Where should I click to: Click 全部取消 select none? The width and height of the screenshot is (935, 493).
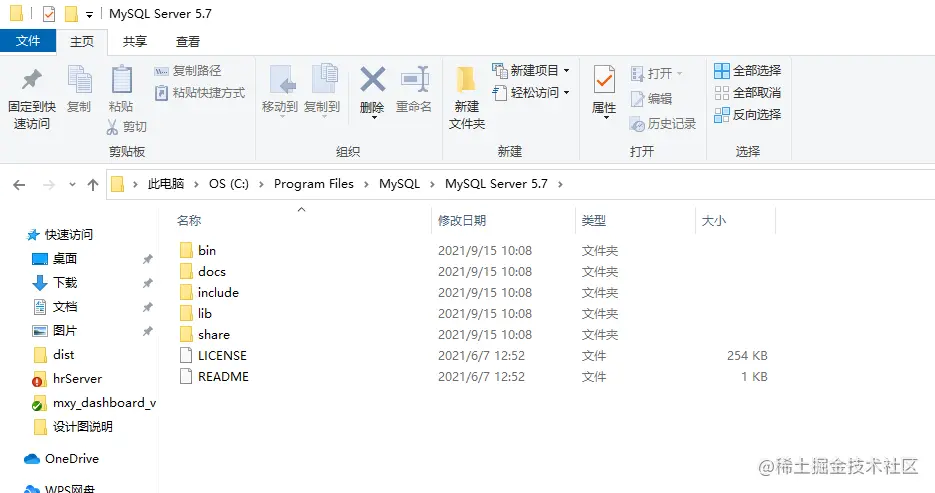coord(748,93)
